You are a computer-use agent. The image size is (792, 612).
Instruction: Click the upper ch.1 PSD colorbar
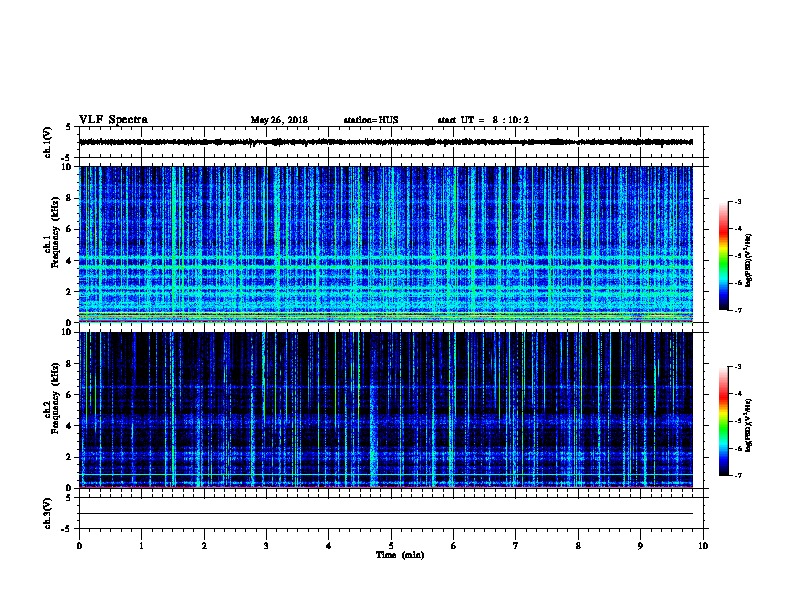coord(723,256)
